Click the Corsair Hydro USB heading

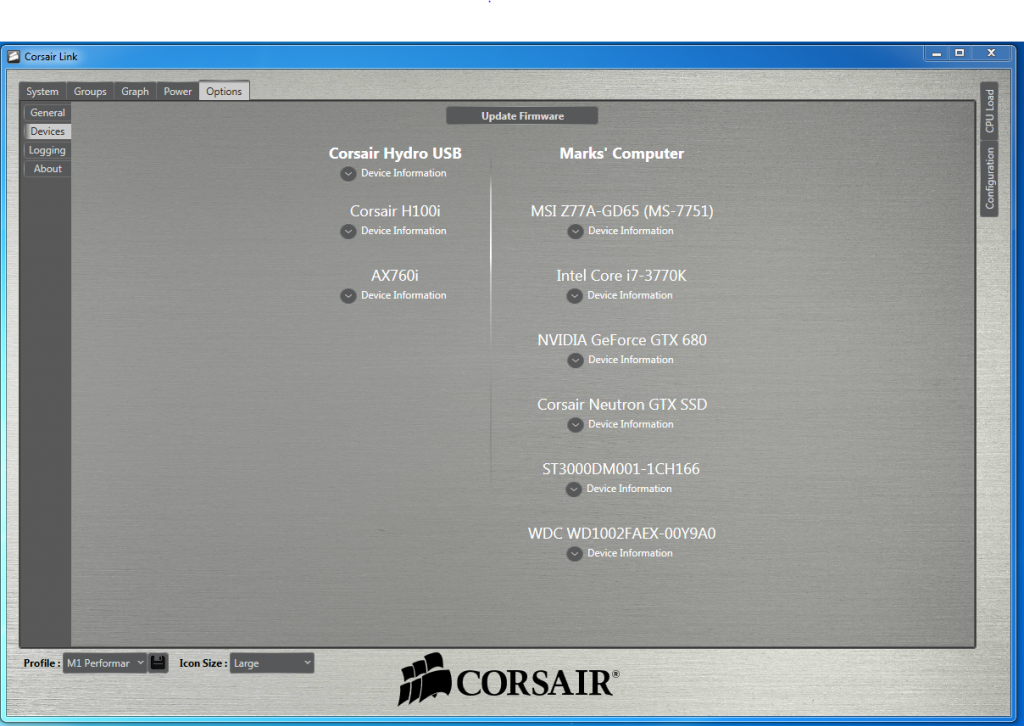click(395, 153)
